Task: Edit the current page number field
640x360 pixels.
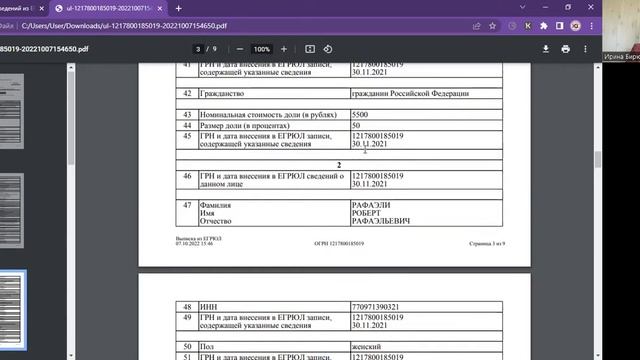Action: click(x=198, y=49)
